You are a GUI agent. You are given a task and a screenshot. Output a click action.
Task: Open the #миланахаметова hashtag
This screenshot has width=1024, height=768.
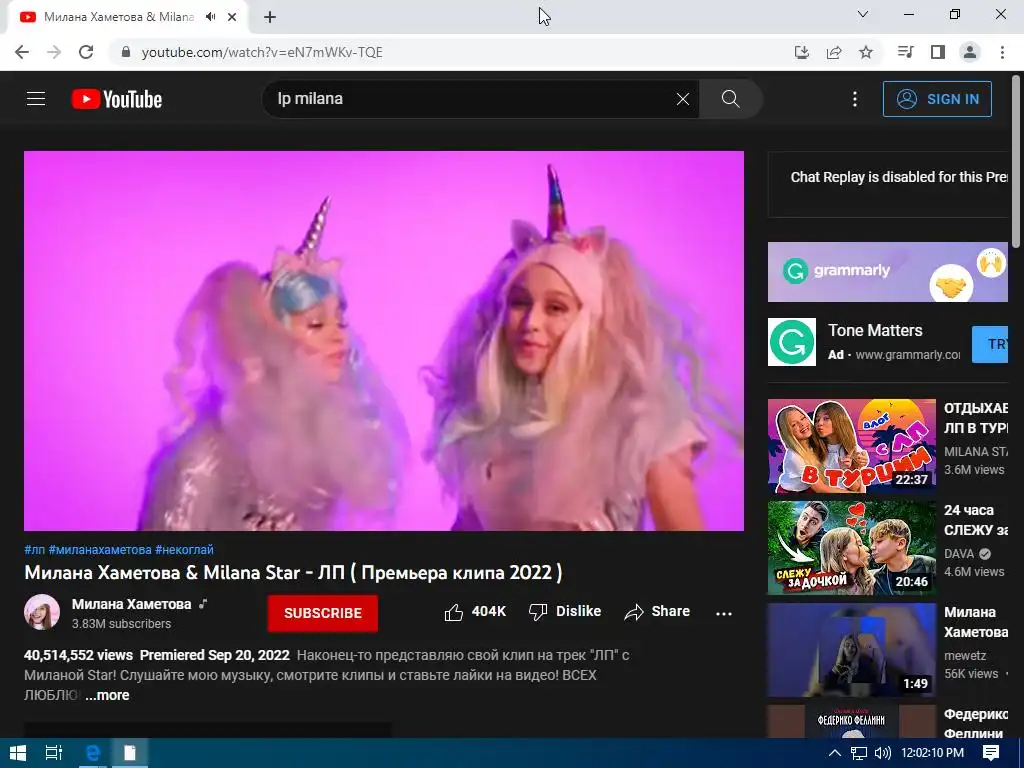point(100,550)
